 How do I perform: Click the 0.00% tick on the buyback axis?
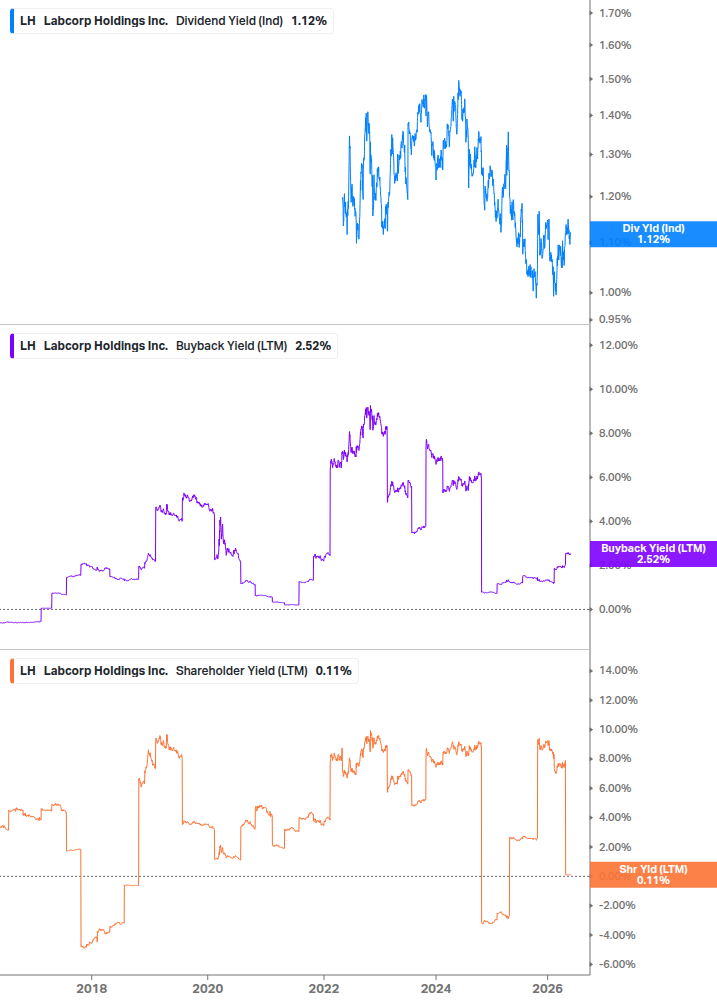pyautogui.click(x=615, y=610)
